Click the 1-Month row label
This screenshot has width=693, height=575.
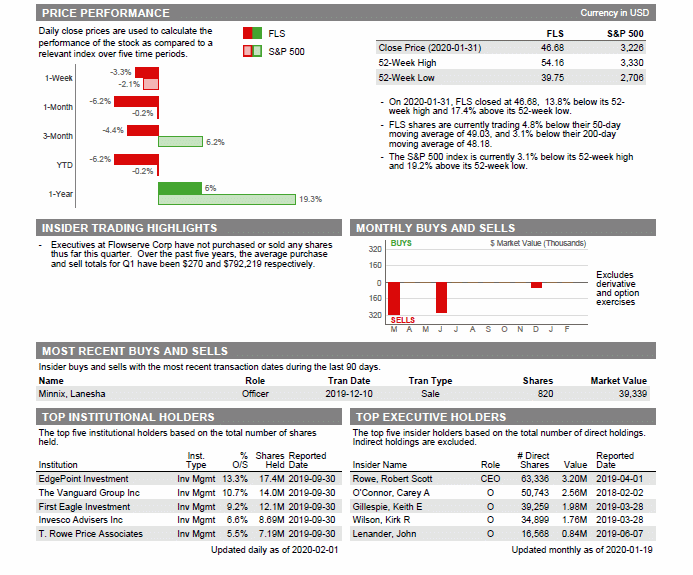coord(58,107)
